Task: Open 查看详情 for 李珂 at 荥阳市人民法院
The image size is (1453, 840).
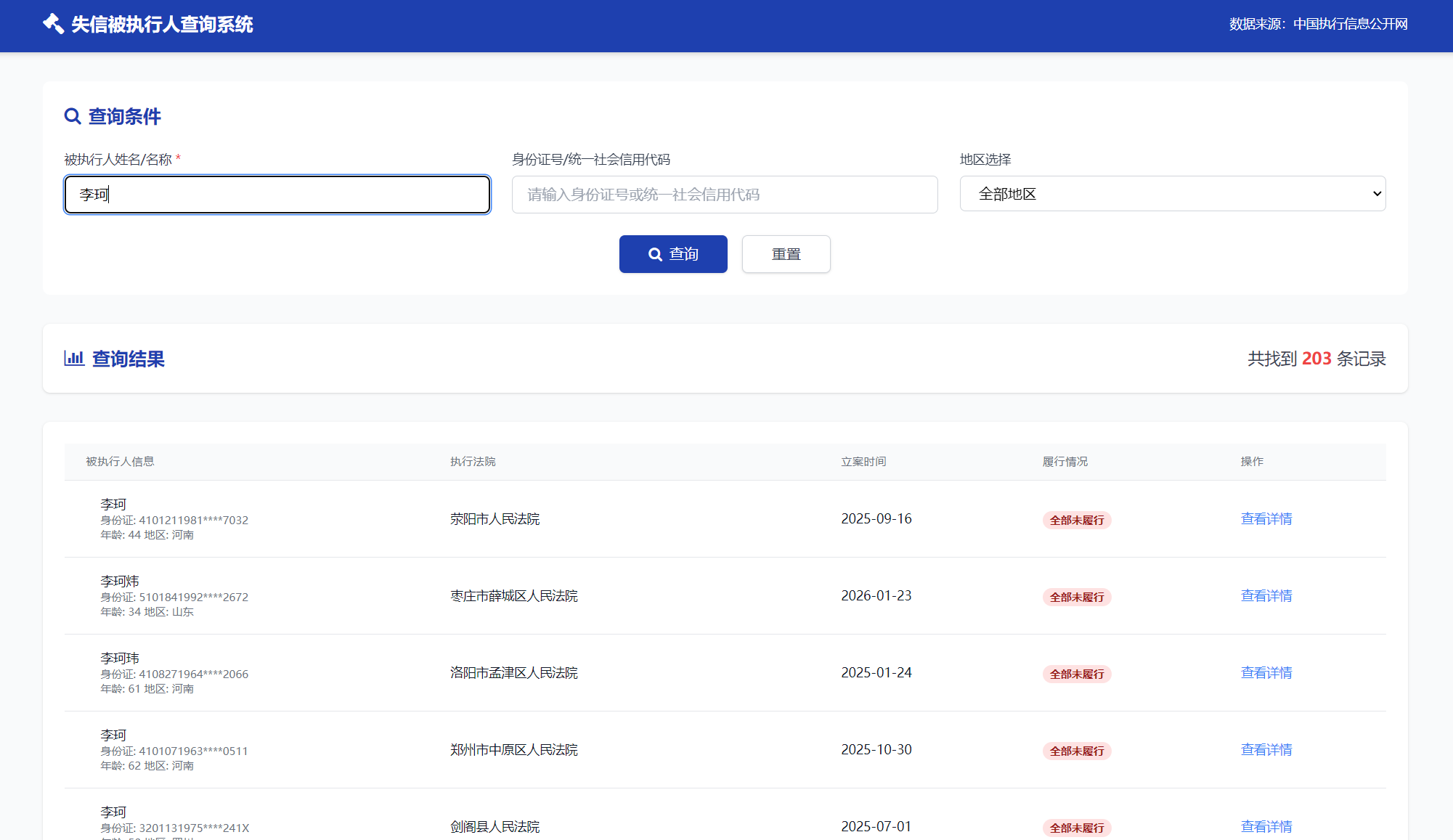Action: click(x=1266, y=518)
